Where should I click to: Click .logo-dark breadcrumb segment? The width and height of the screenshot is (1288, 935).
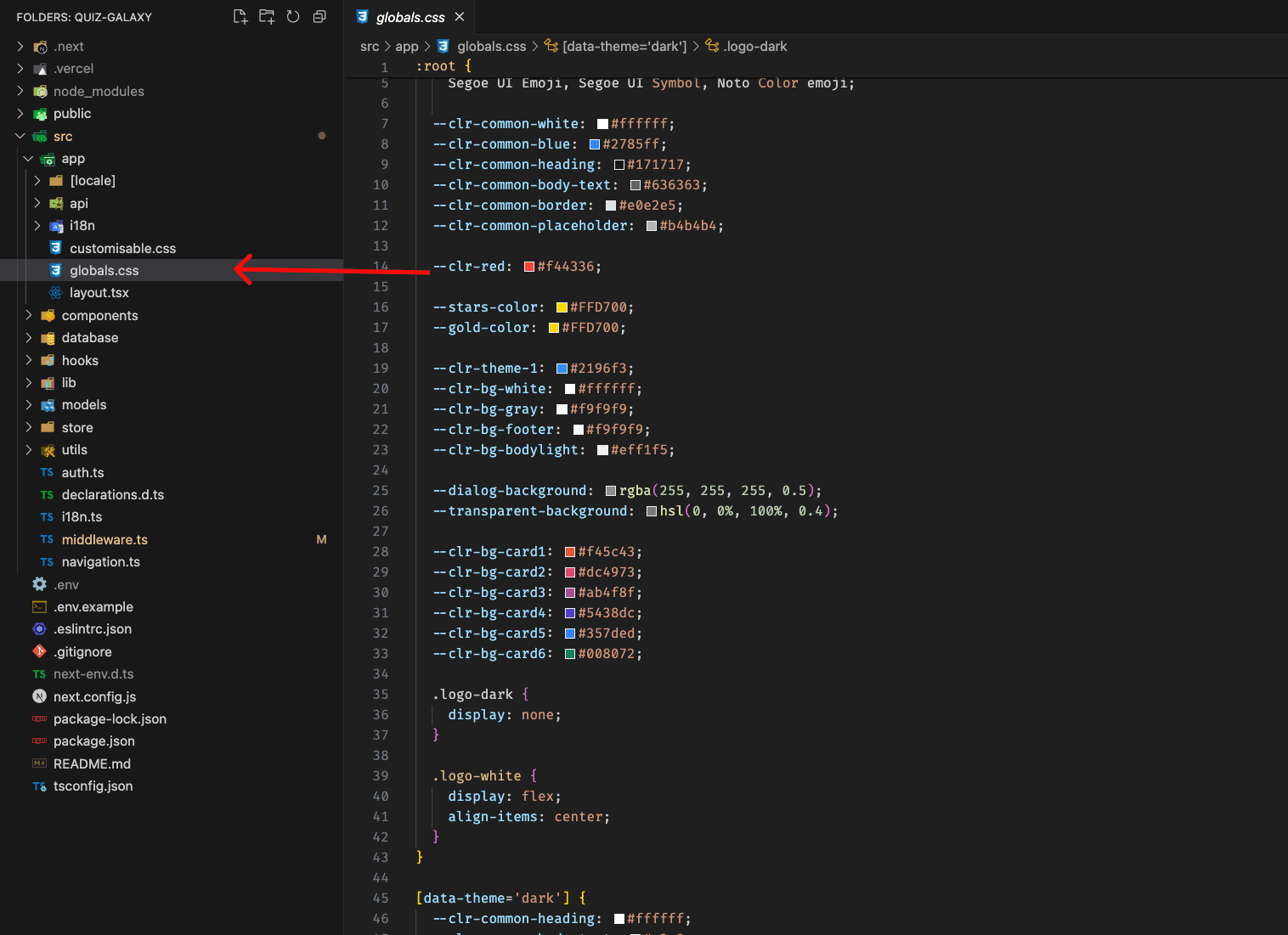[x=755, y=47]
